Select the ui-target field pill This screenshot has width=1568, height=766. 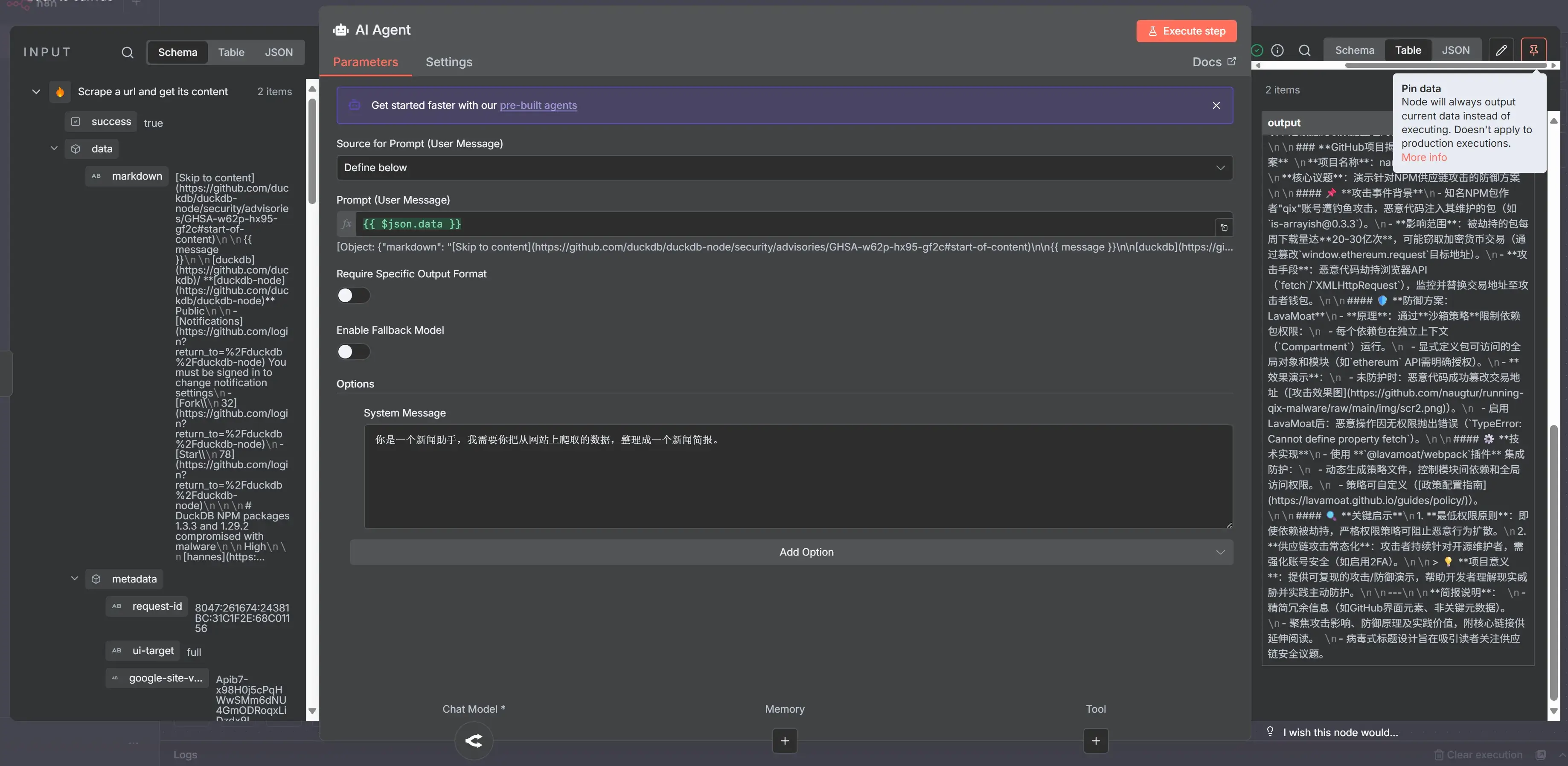click(x=143, y=651)
